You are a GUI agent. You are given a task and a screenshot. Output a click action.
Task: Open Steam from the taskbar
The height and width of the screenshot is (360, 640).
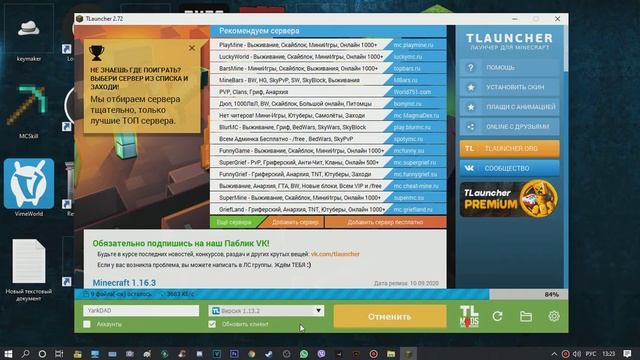click(269, 354)
